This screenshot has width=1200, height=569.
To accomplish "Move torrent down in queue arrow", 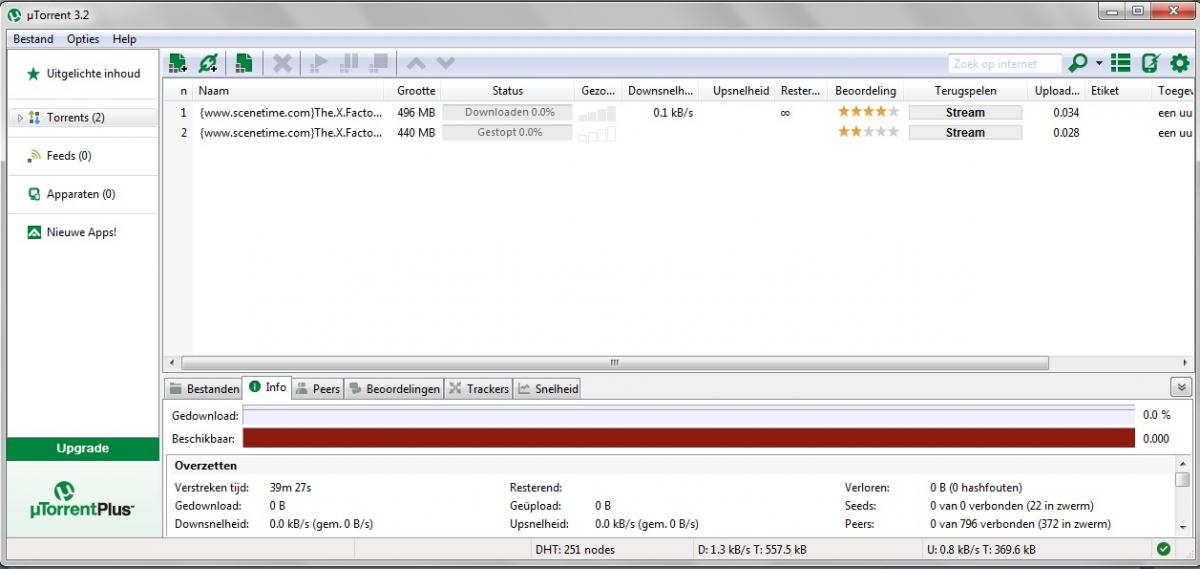I will pyautogui.click(x=445, y=64).
